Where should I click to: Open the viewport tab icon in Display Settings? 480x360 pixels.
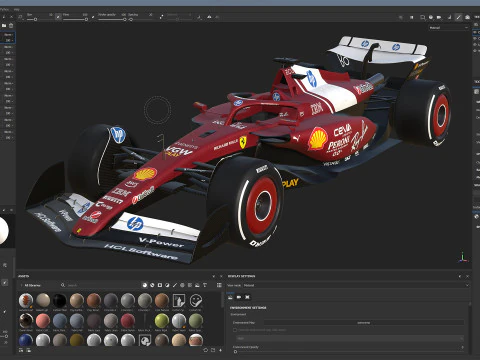coord(247,297)
